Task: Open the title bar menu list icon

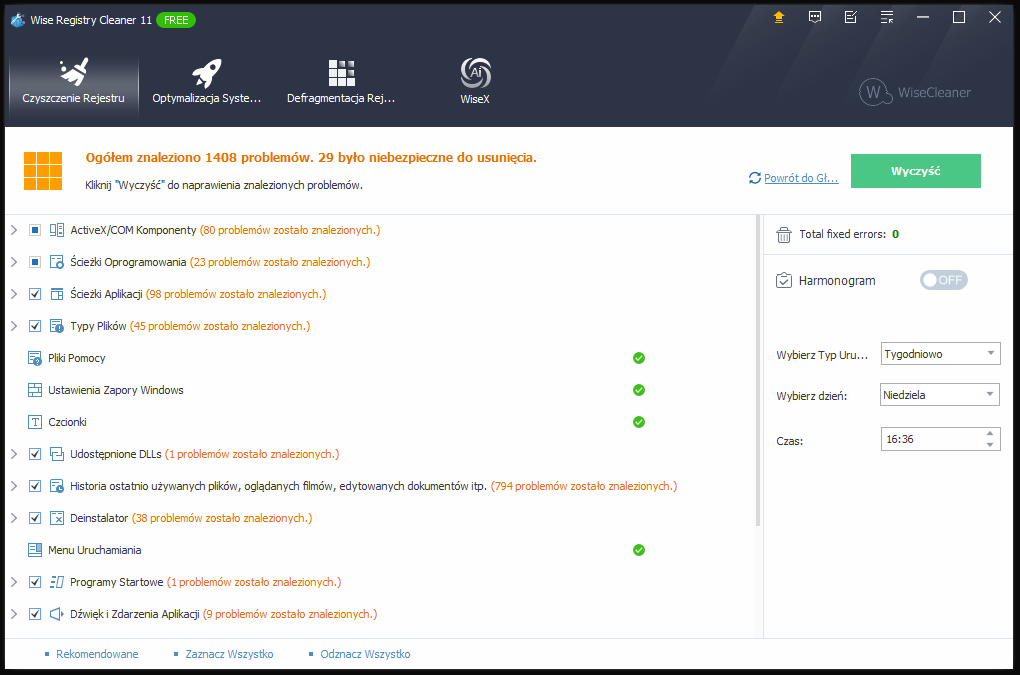Action: click(887, 17)
